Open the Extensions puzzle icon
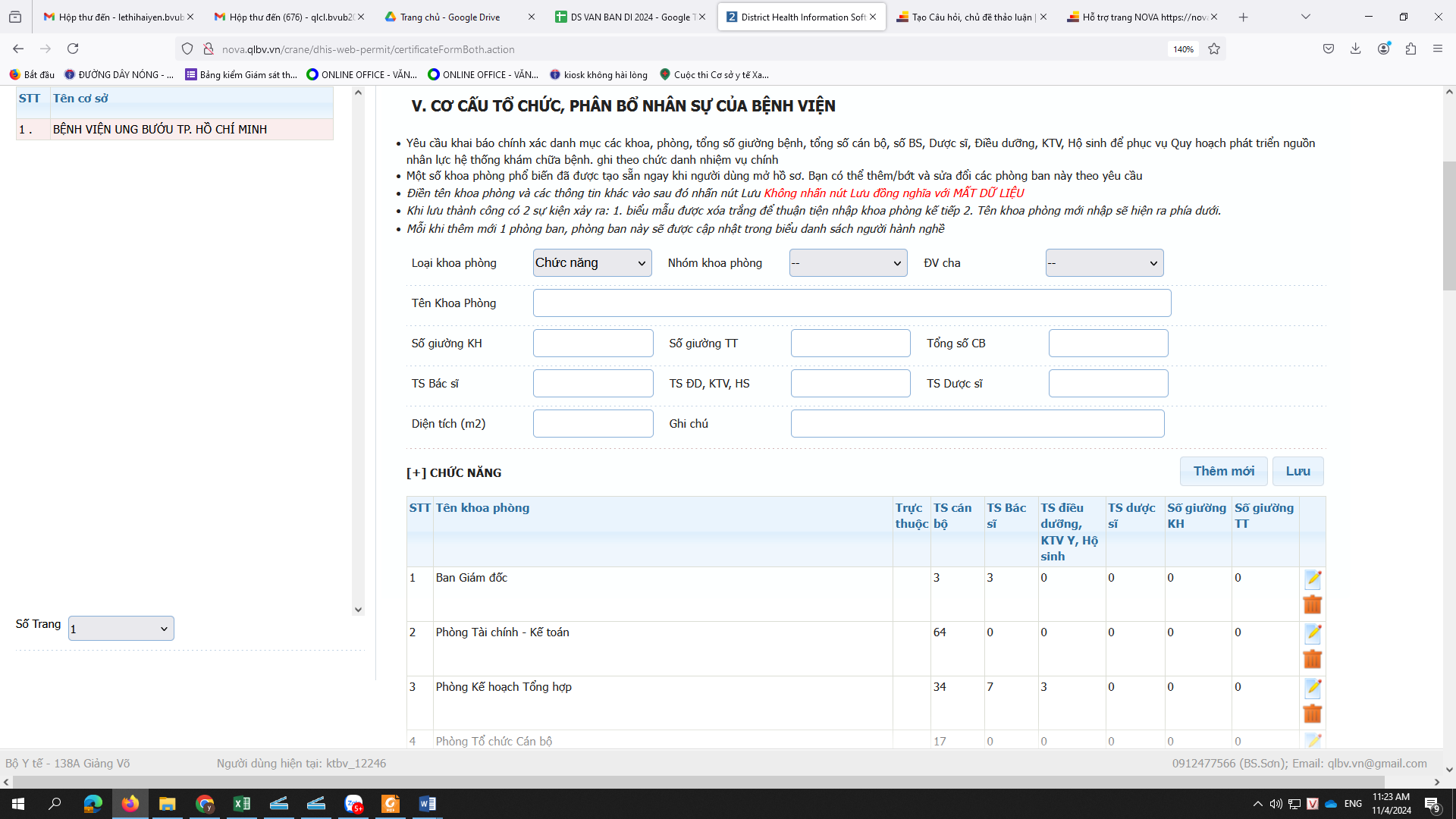The width and height of the screenshot is (1456, 819). [1410, 49]
